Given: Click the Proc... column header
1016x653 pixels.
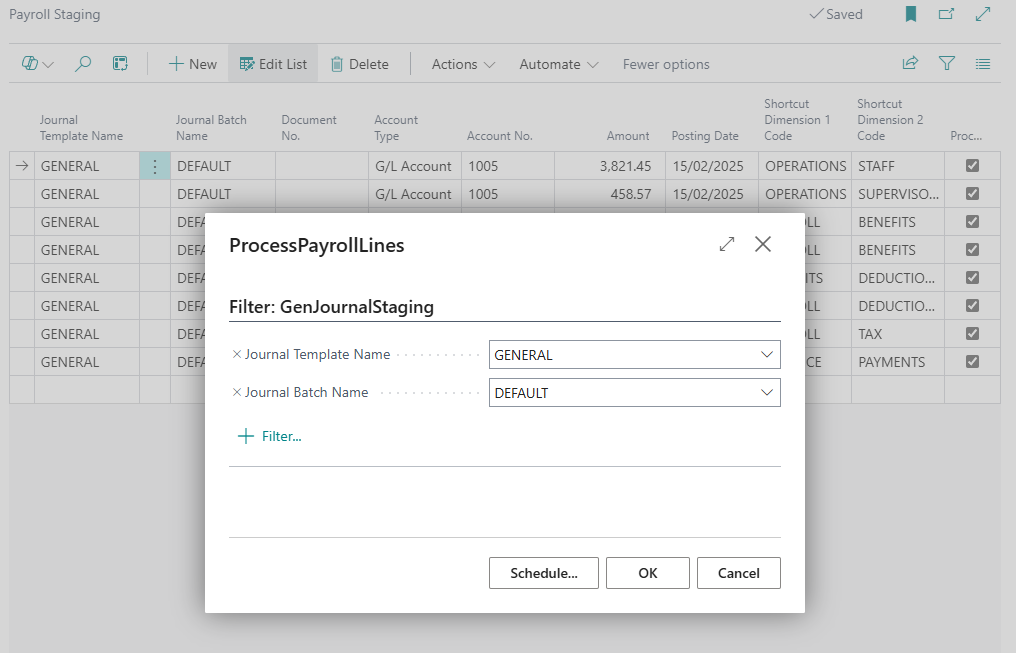Looking at the screenshot, I should [966, 135].
